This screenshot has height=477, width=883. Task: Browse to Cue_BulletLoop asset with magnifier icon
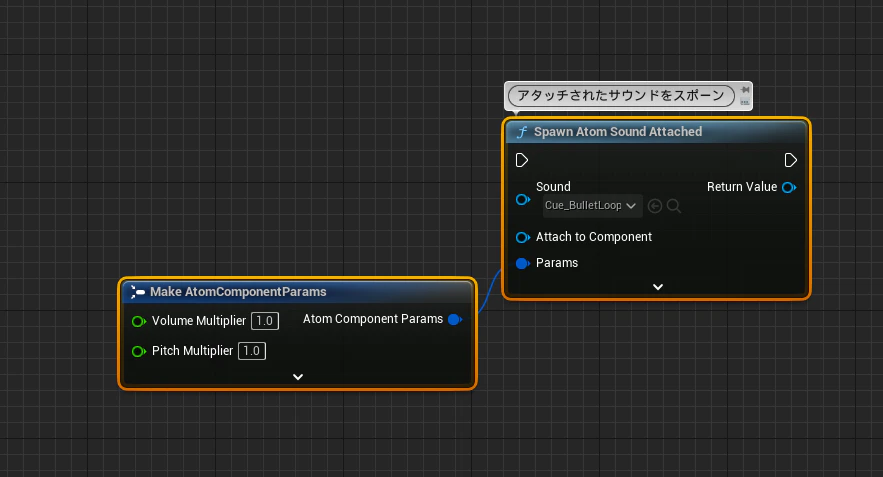pos(674,206)
